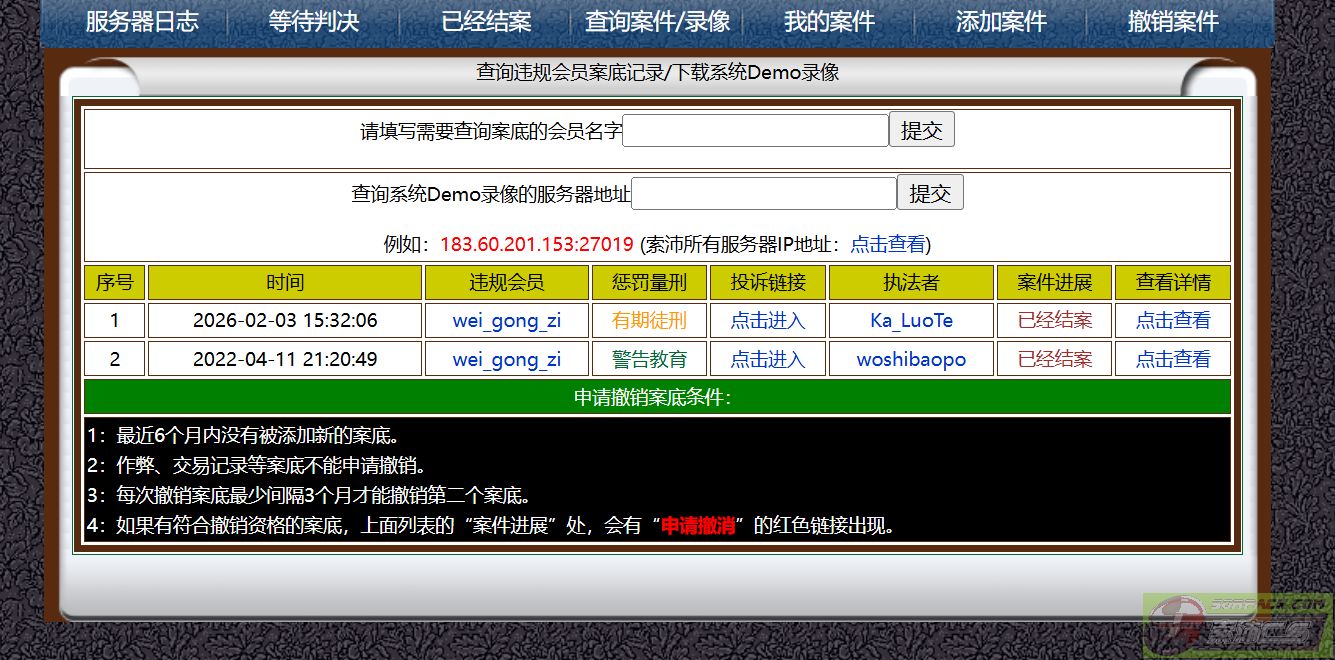The width and height of the screenshot is (1335, 660).
Task: Open the 查询案件/录像 navigation item
Action: tap(657, 22)
